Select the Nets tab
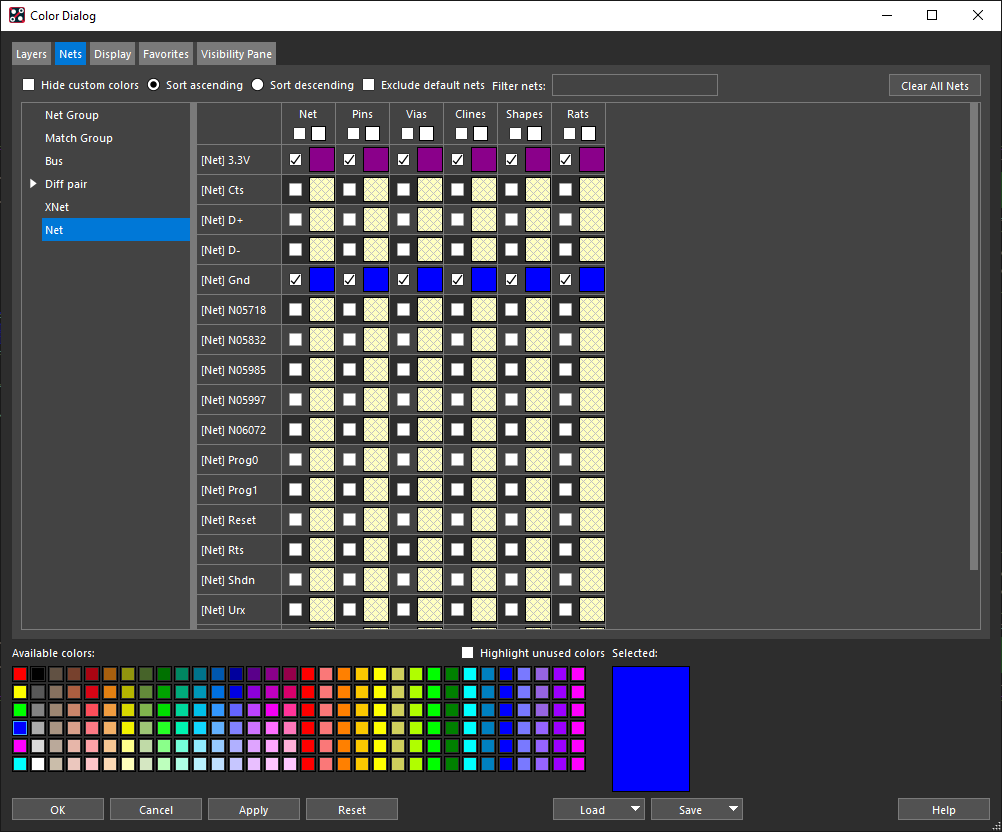This screenshot has height=832, width=1002. [x=70, y=54]
